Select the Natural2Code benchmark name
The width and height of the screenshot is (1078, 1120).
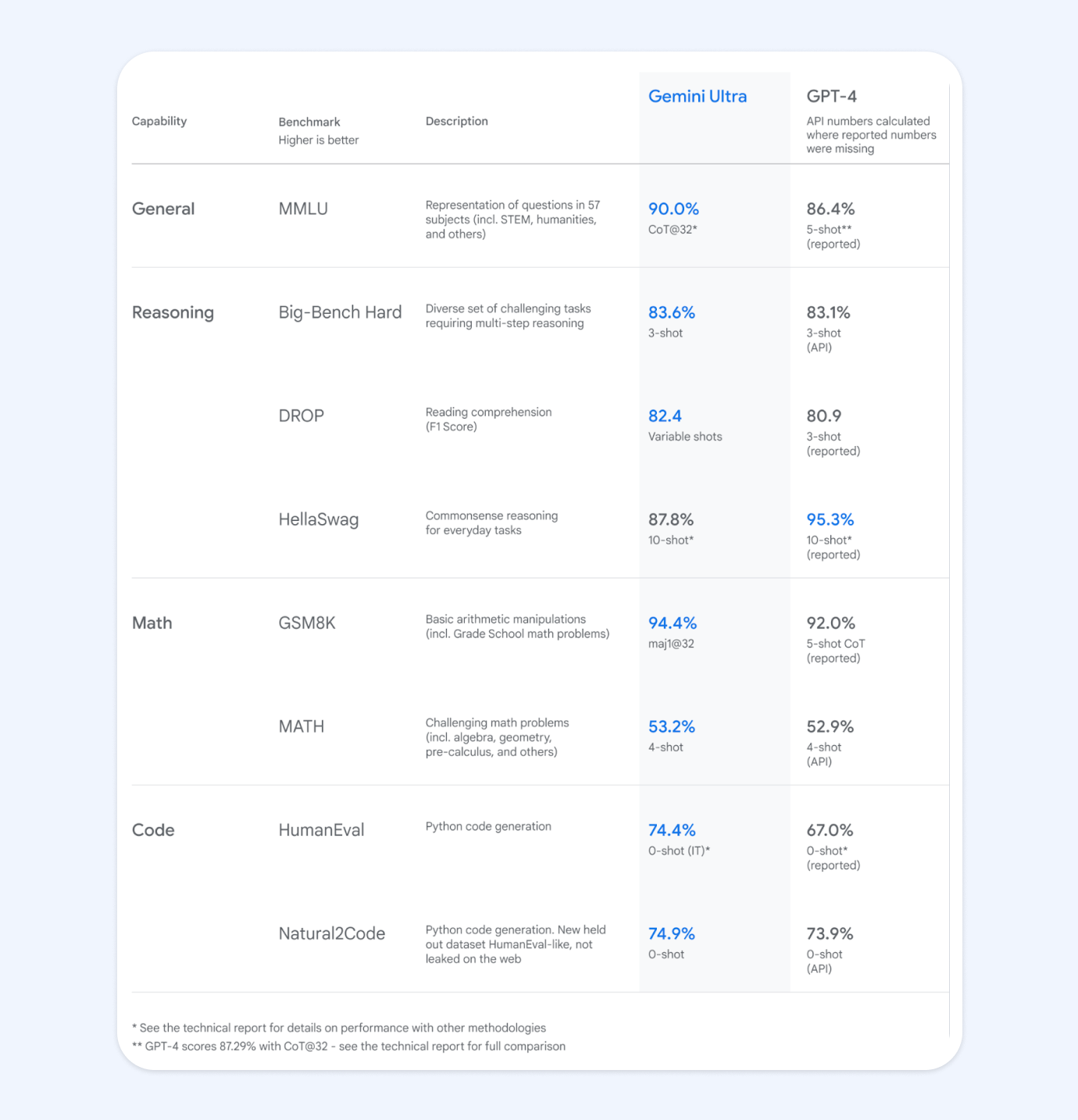click(x=331, y=933)
